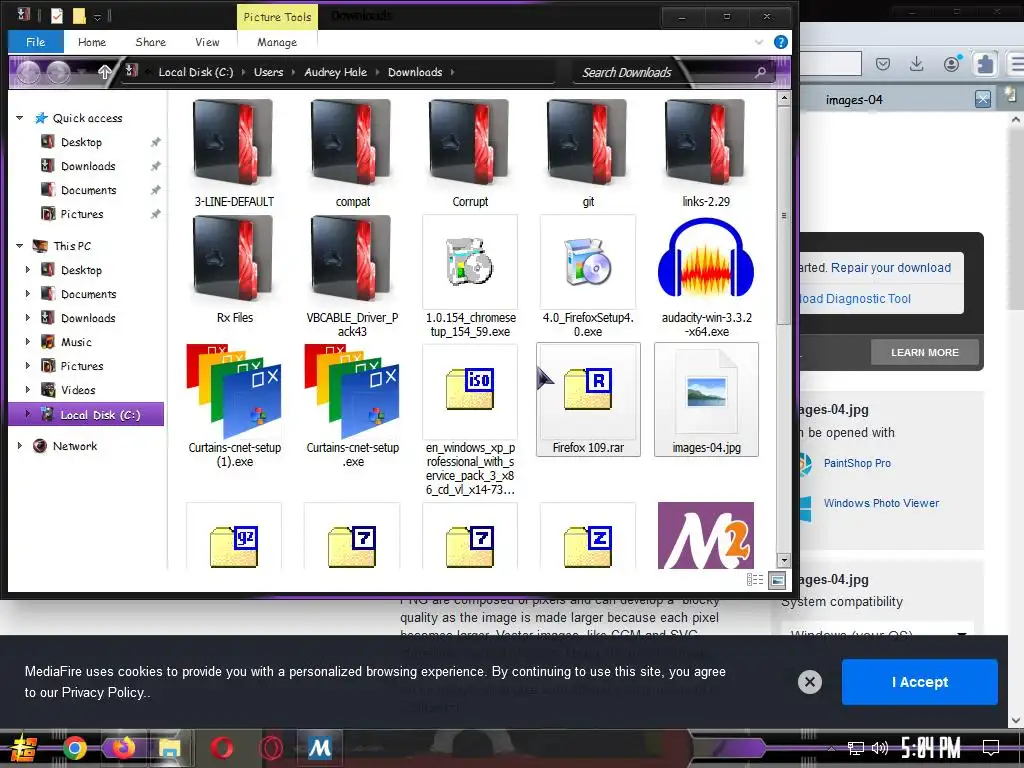The image size is (1024, 768).
Task: Select the gz archive file icon
Action: click(234, 545)
